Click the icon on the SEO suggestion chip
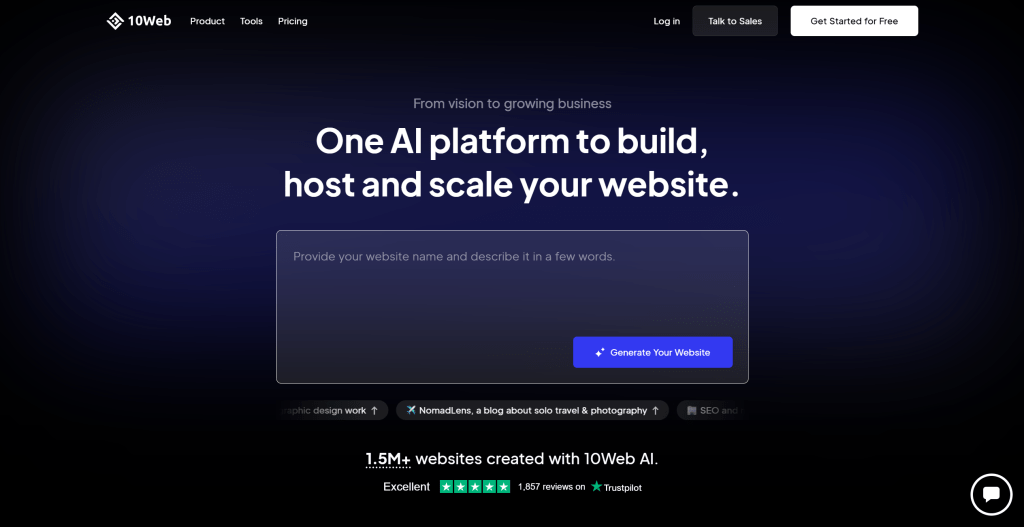 (x=692, y=411)
